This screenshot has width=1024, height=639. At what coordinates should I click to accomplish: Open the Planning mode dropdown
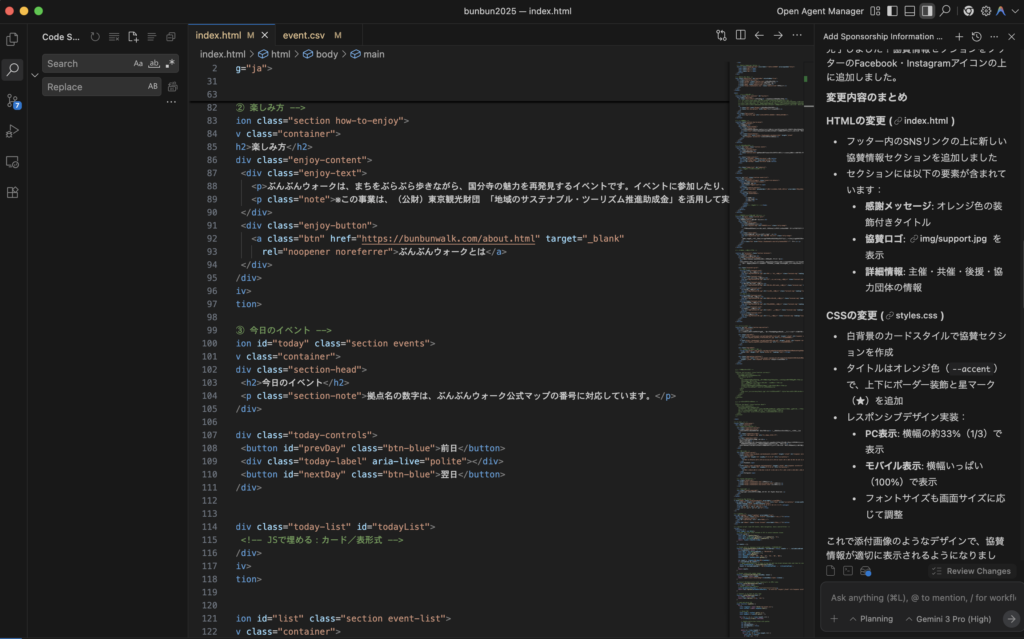click(x=868, y=619)
